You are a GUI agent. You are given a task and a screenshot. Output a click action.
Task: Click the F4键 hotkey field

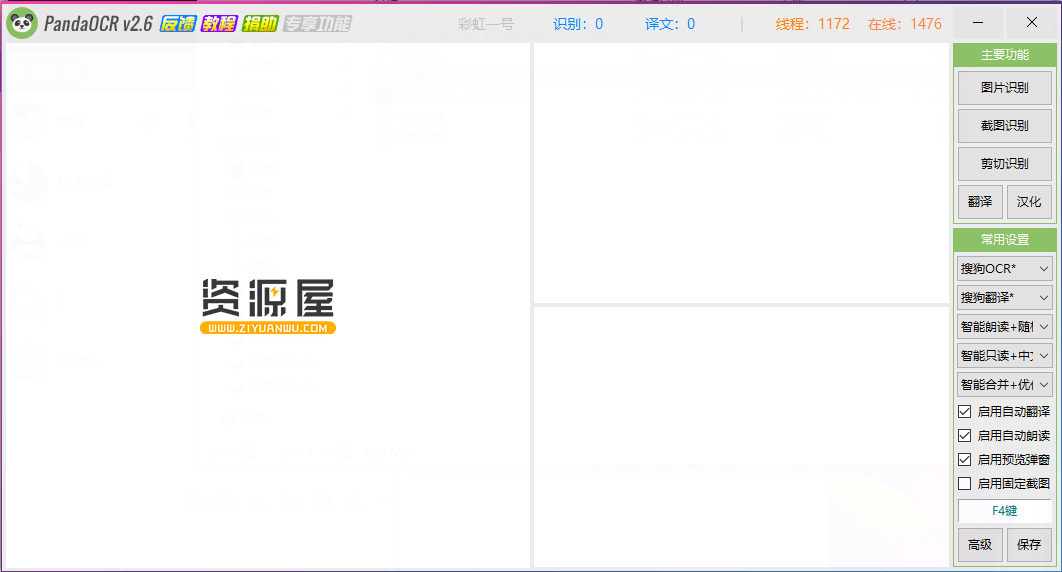1004,510
